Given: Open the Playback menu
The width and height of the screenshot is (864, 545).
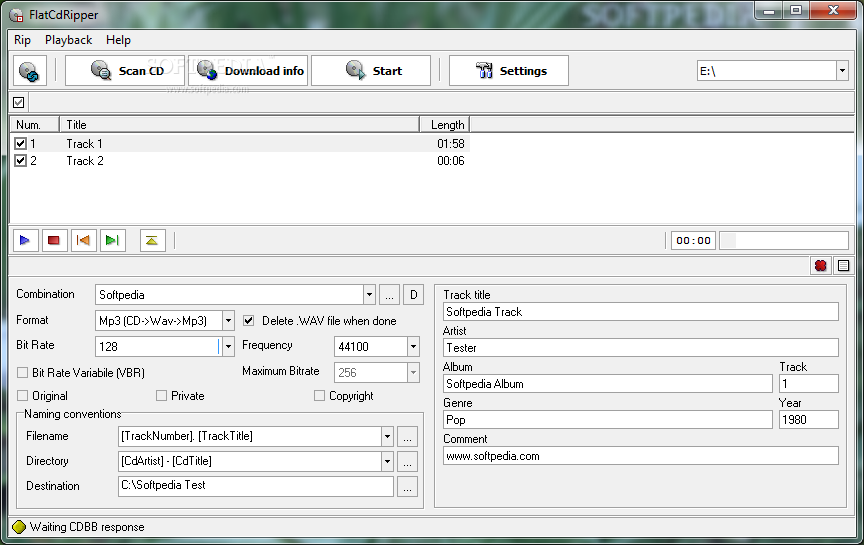Looking at the screenshot, I should 69,40.
